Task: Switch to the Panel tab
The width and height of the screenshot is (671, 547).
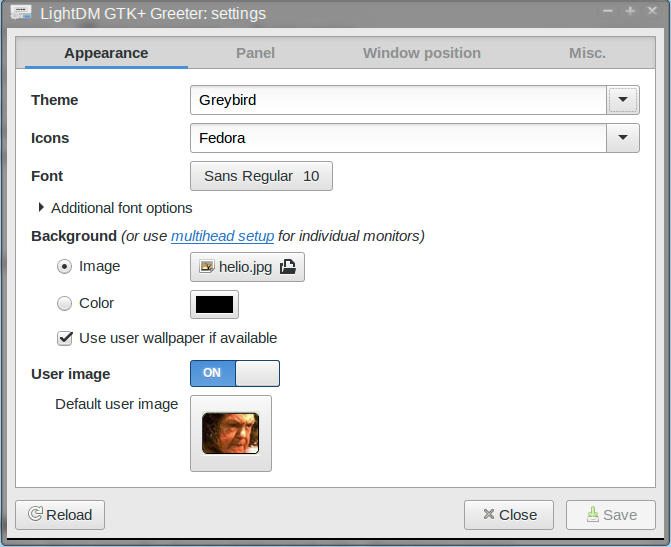Action: click(x=255, y=53)
